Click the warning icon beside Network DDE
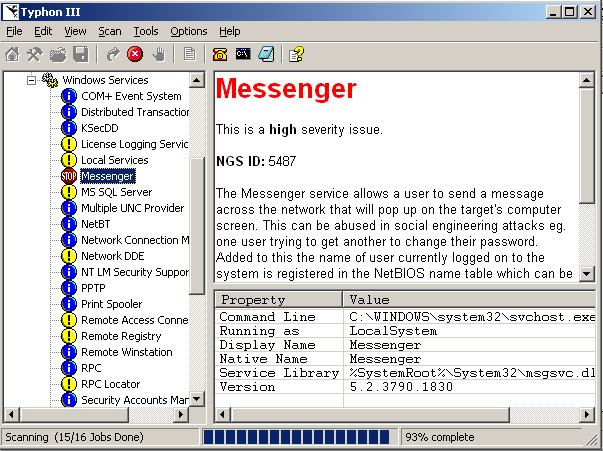The height and width of the screenshot is (451, 603). pyautogui.click(x=69, y=256)
